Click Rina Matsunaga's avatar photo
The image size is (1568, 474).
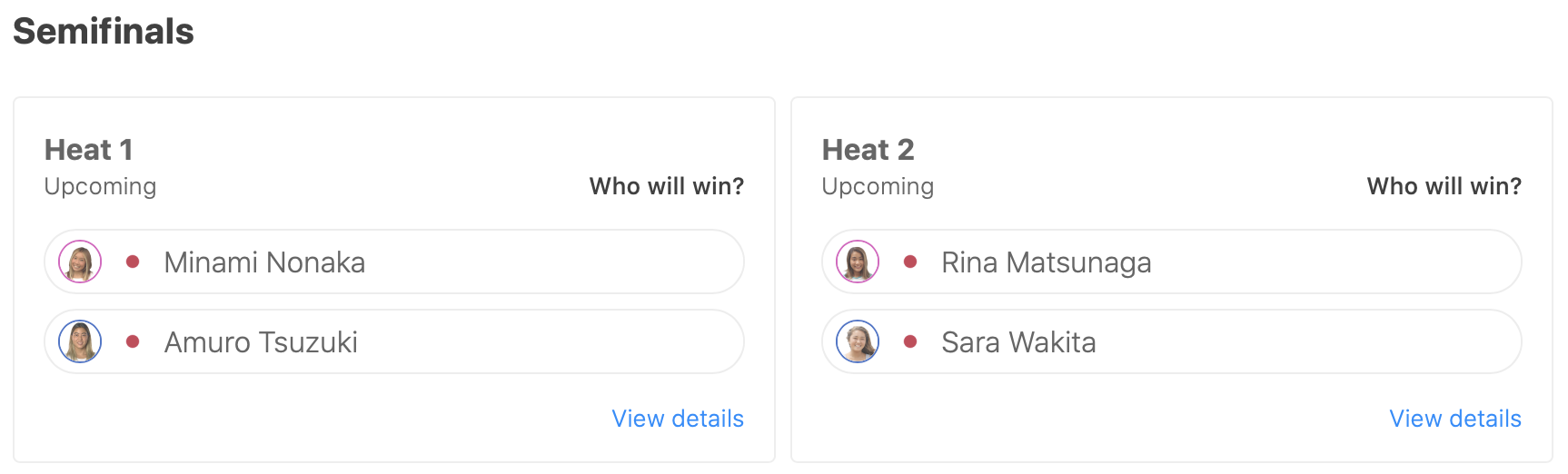coord(858,262)
